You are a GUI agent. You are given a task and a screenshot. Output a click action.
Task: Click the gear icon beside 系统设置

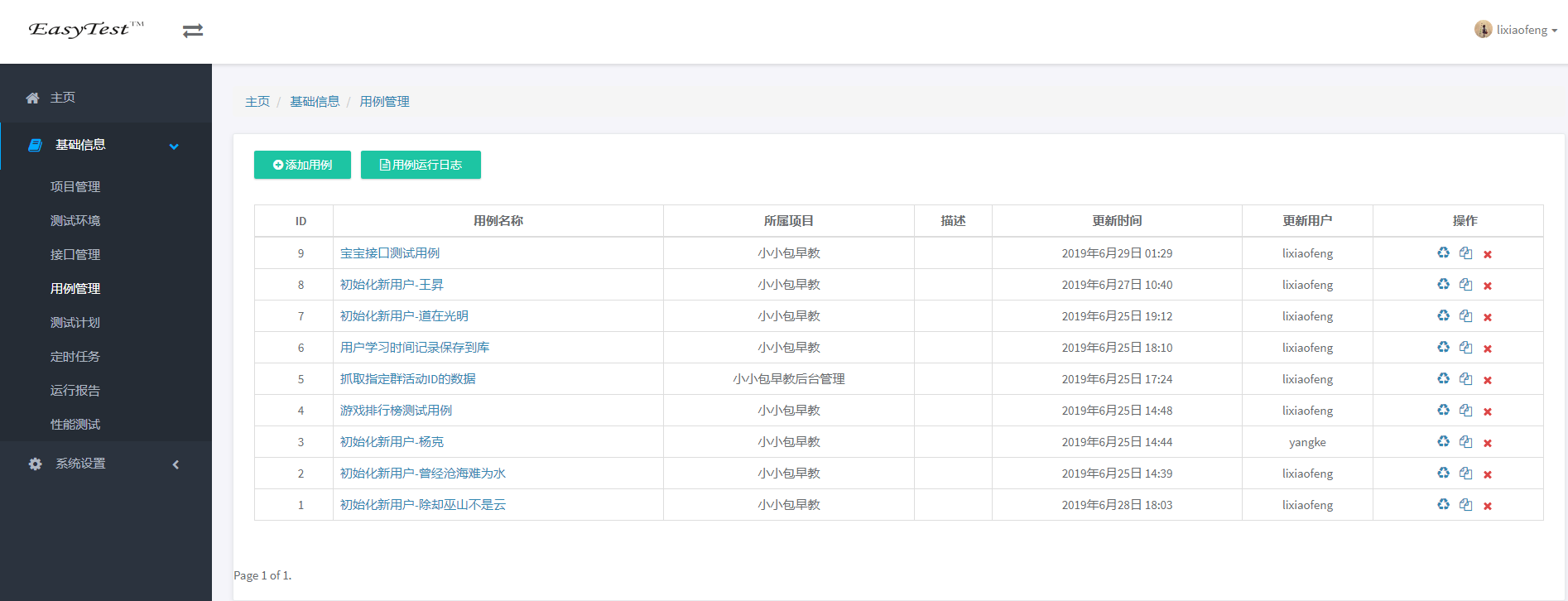35,464
